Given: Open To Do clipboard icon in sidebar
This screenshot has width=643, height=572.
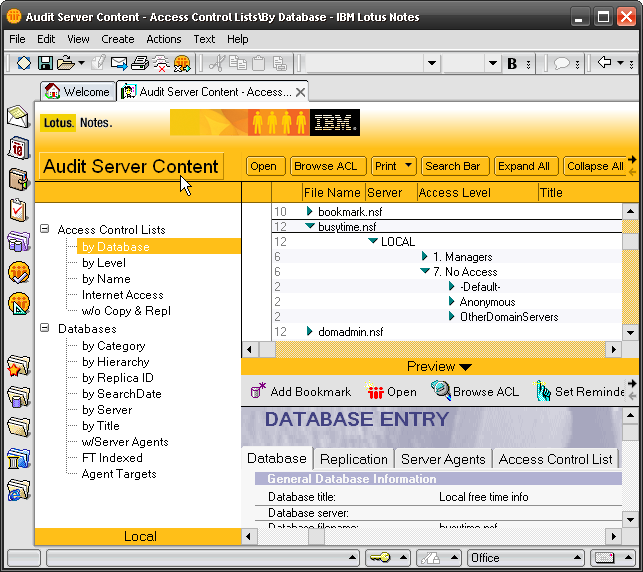Looking at the screenshot, I should (18, 210).
